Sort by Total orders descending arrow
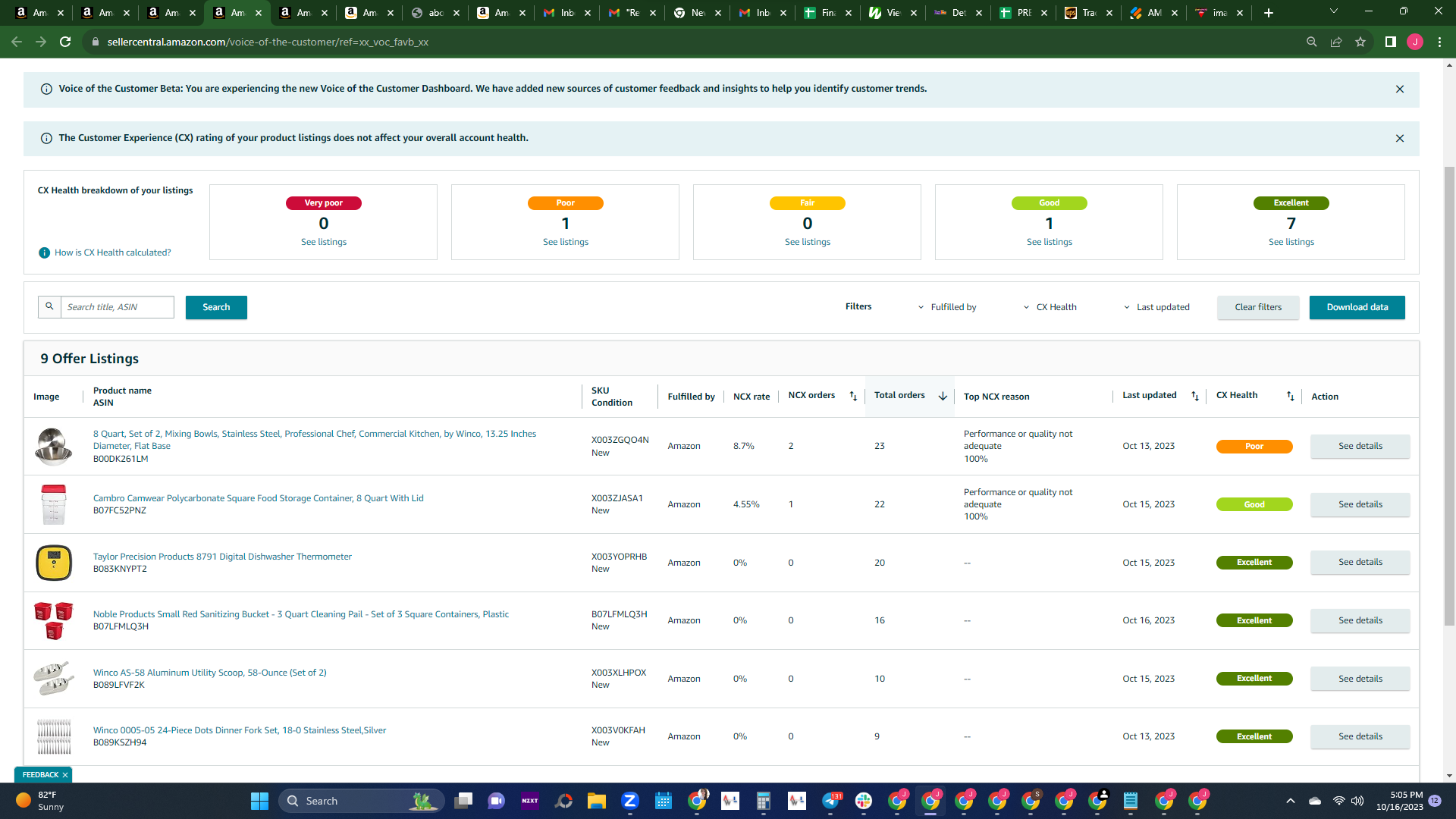 pos(943,396)
